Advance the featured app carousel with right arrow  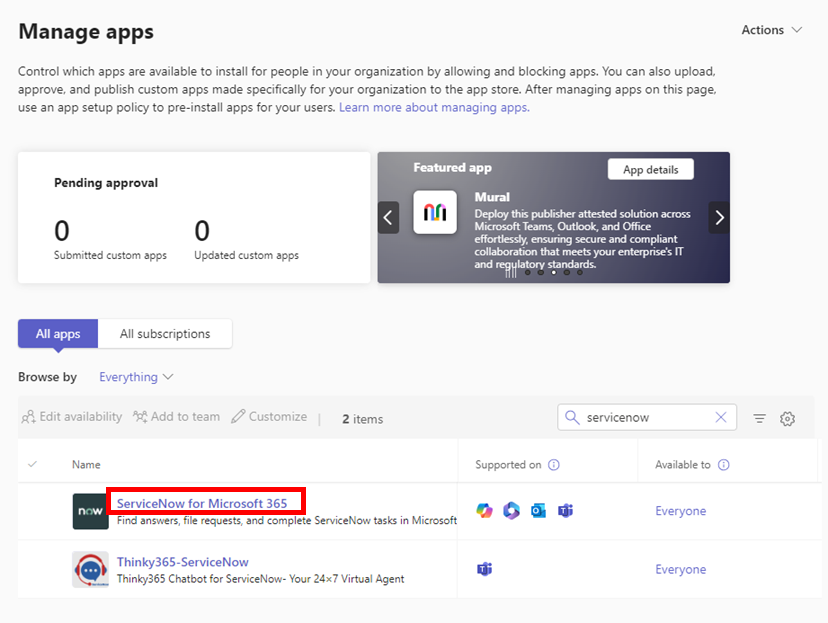point(719,217)
